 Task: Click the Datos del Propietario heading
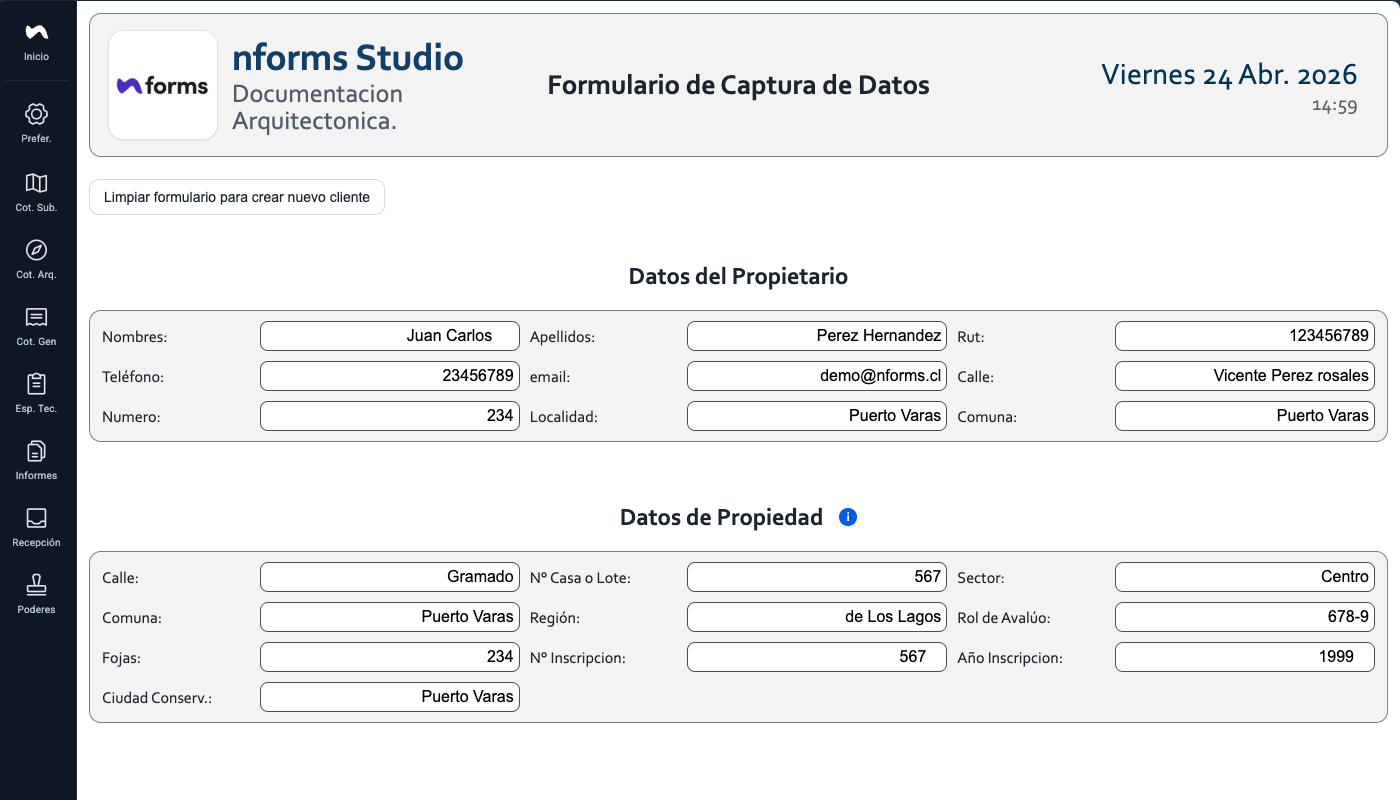point(738,276)
